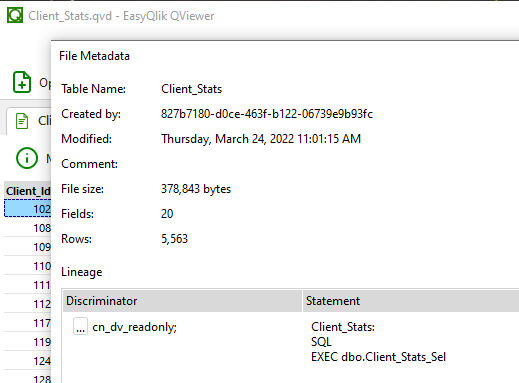The image size is (519, 383).
Task: Click the Created by GUID value
Action: (x=267, y=114)
